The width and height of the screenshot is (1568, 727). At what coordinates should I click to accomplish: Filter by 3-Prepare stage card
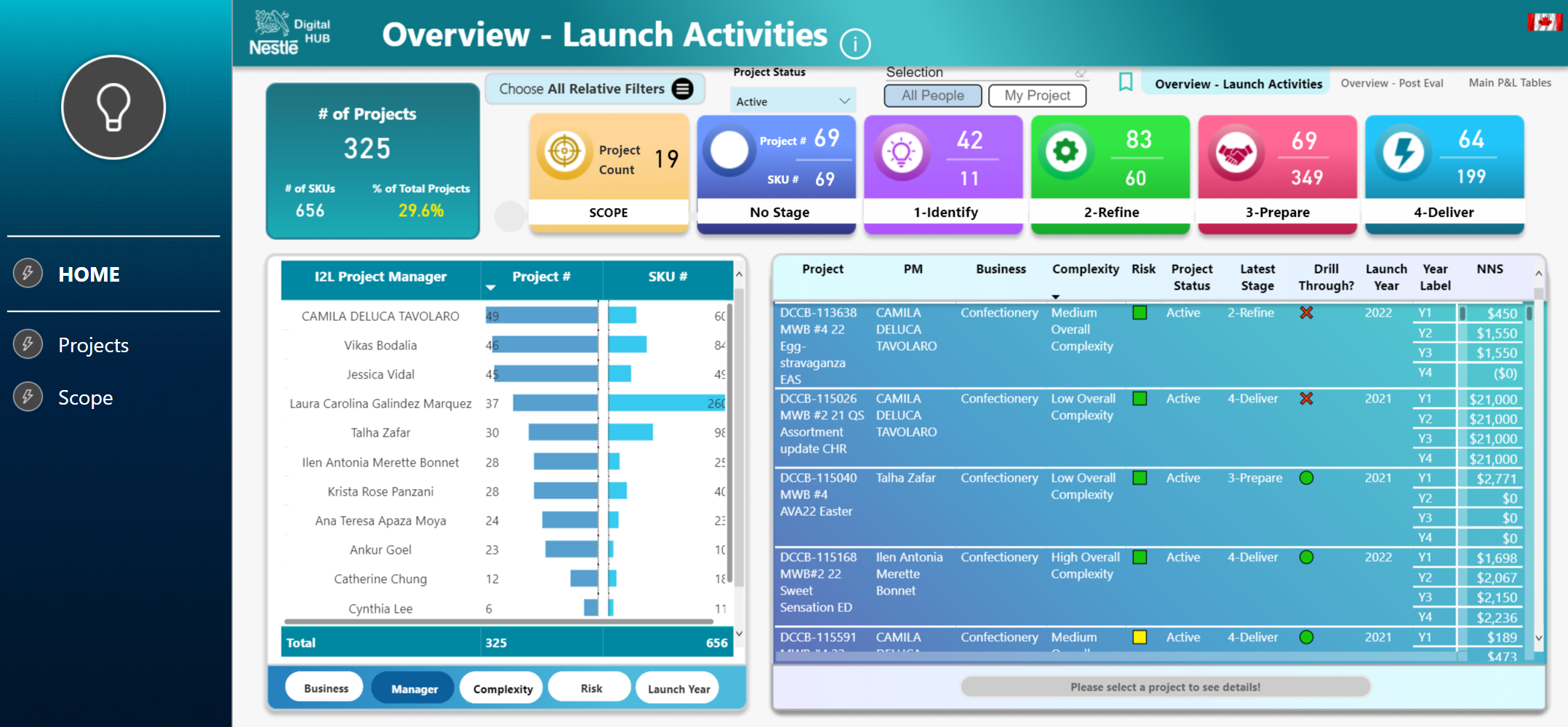coord(1278,175)
